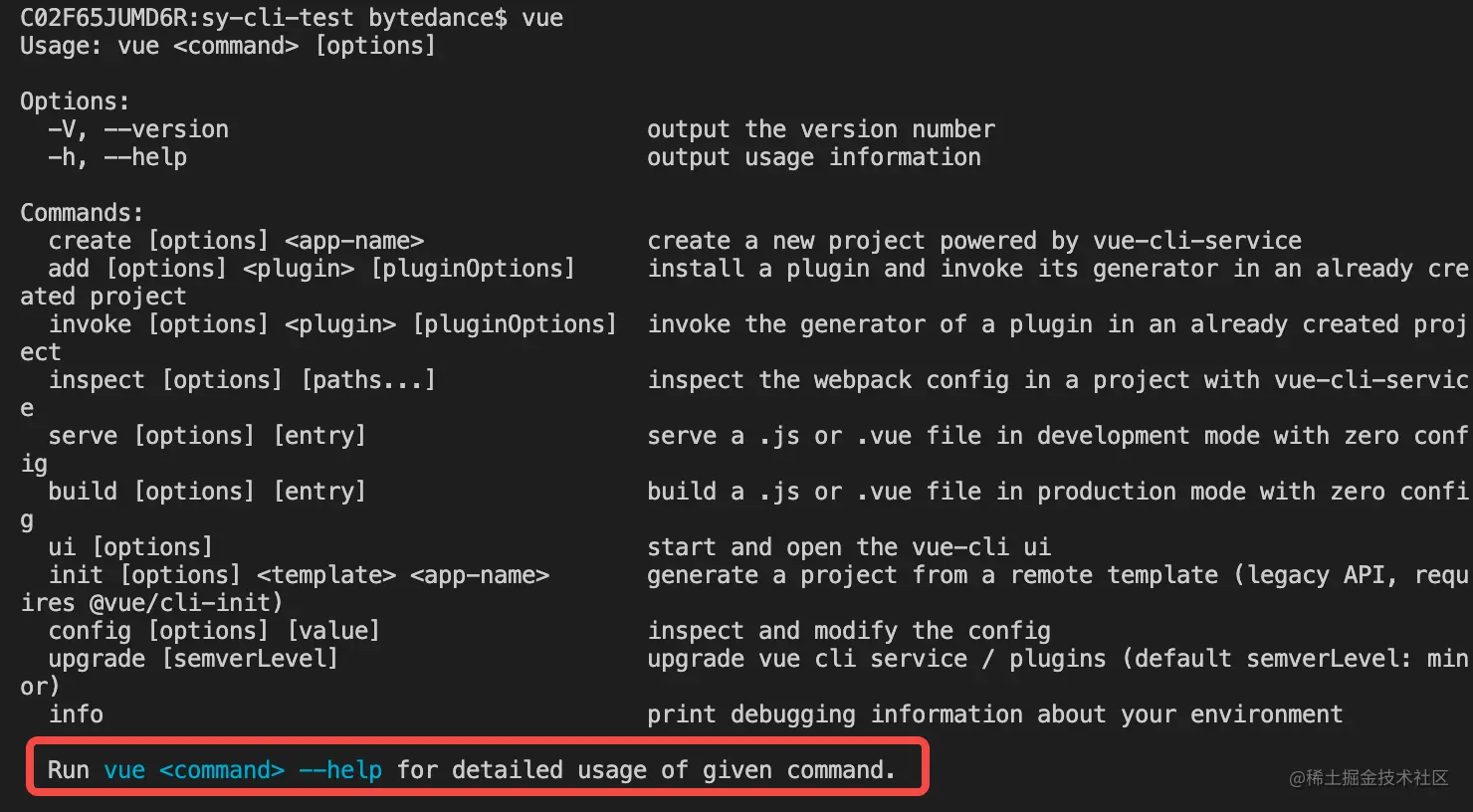This screenshot has width=1473, height=812.
Task: Click the 'Usage: vue <command> [options]' line
Action: 228,46
